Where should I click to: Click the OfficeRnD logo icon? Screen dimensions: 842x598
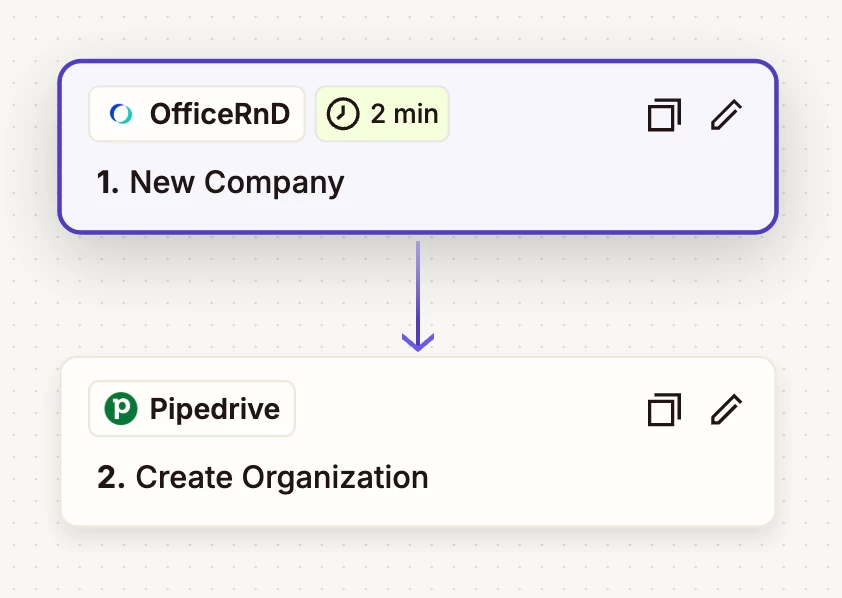[x=121, y=114]
